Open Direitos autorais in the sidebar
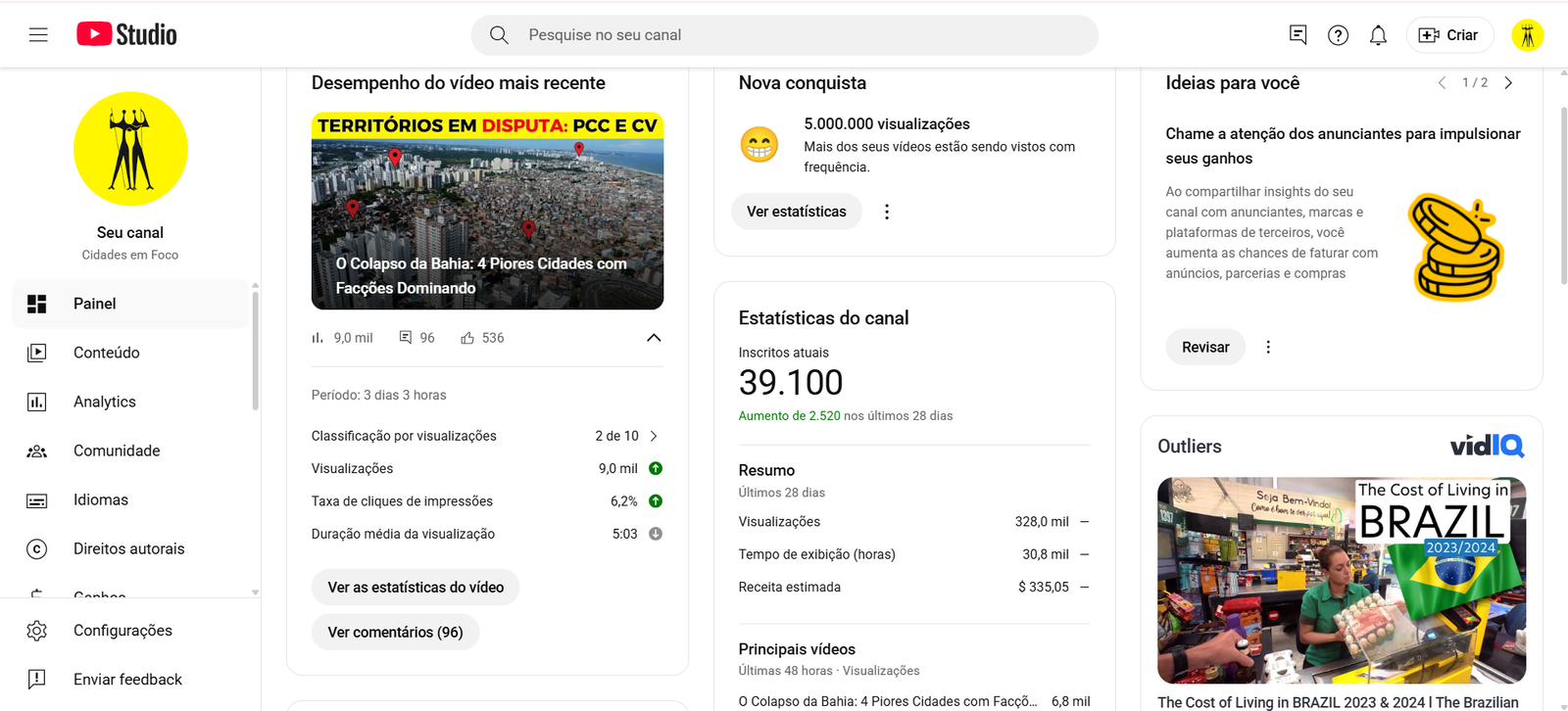This screenshot has height=711, width=1568. (130, 548)
